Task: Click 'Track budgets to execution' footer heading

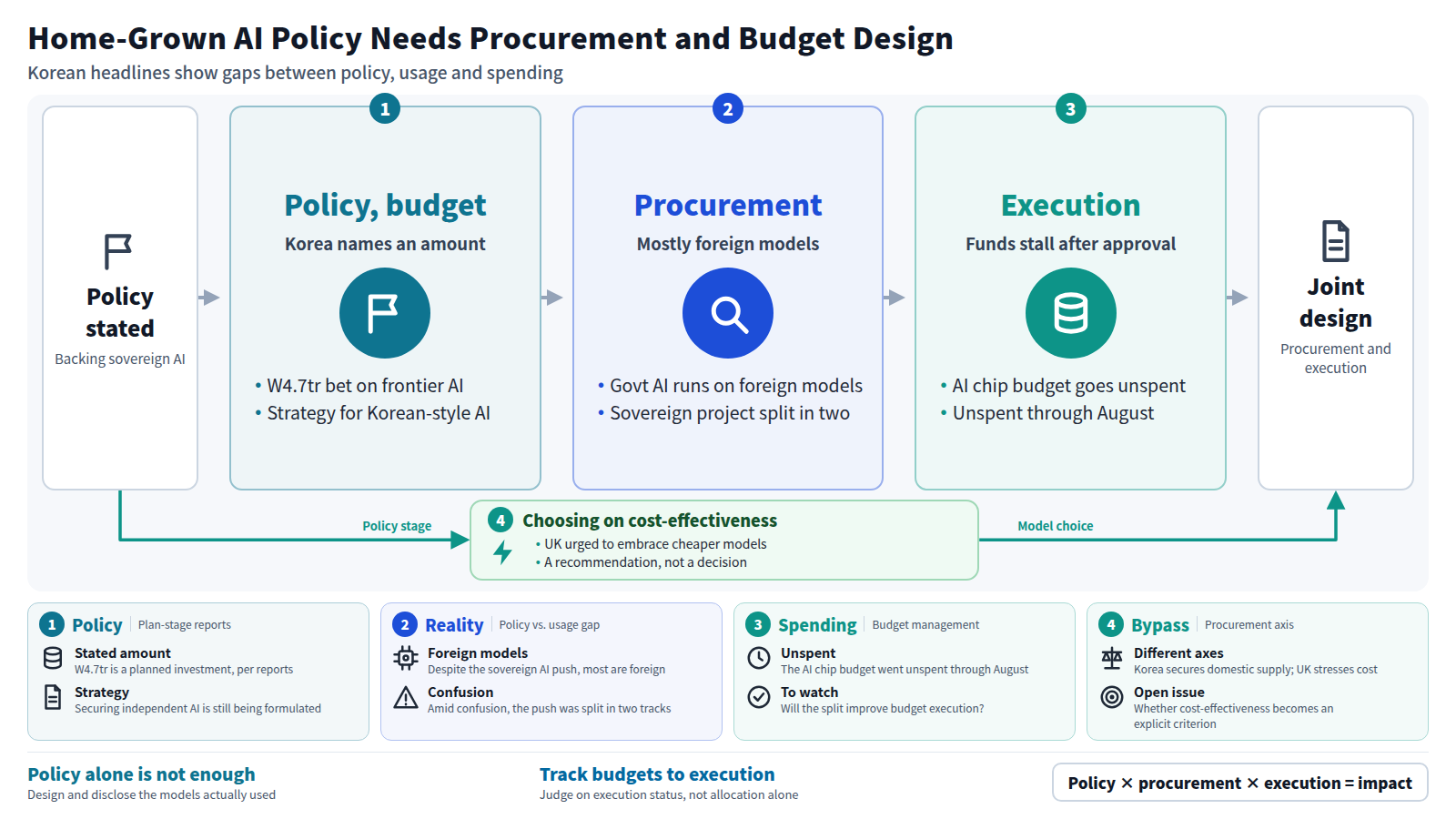Action: pyautogui.click(x=657, y=774)
